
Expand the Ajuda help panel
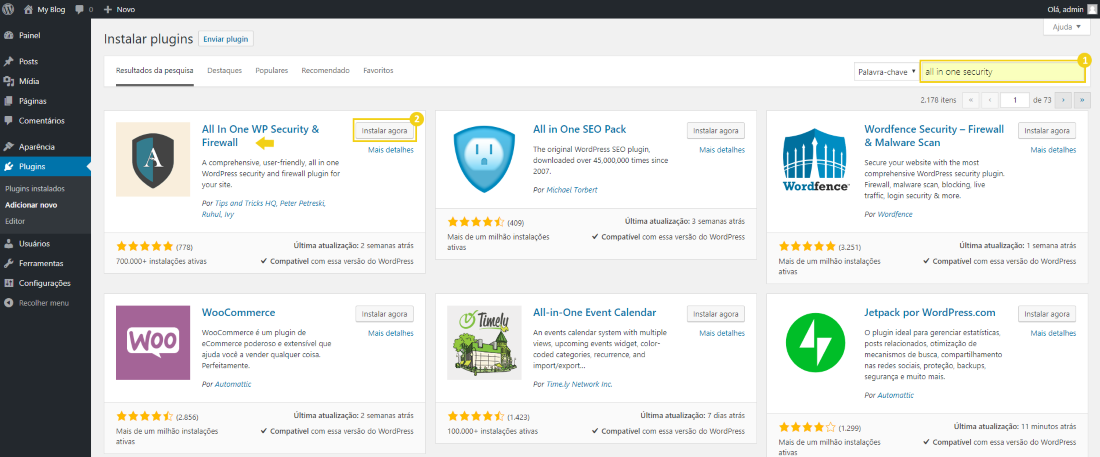(1067, 27)
